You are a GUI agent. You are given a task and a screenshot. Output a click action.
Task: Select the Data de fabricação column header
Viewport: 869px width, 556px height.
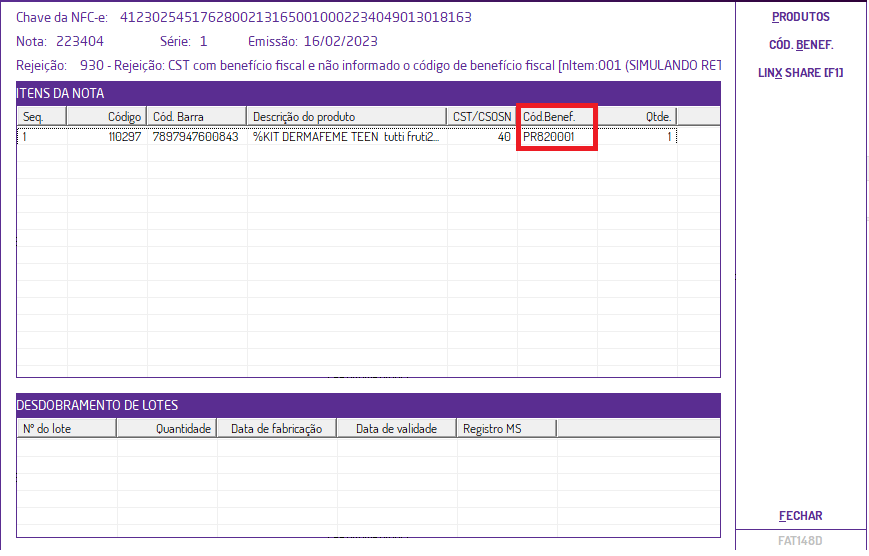coord(277,429)
